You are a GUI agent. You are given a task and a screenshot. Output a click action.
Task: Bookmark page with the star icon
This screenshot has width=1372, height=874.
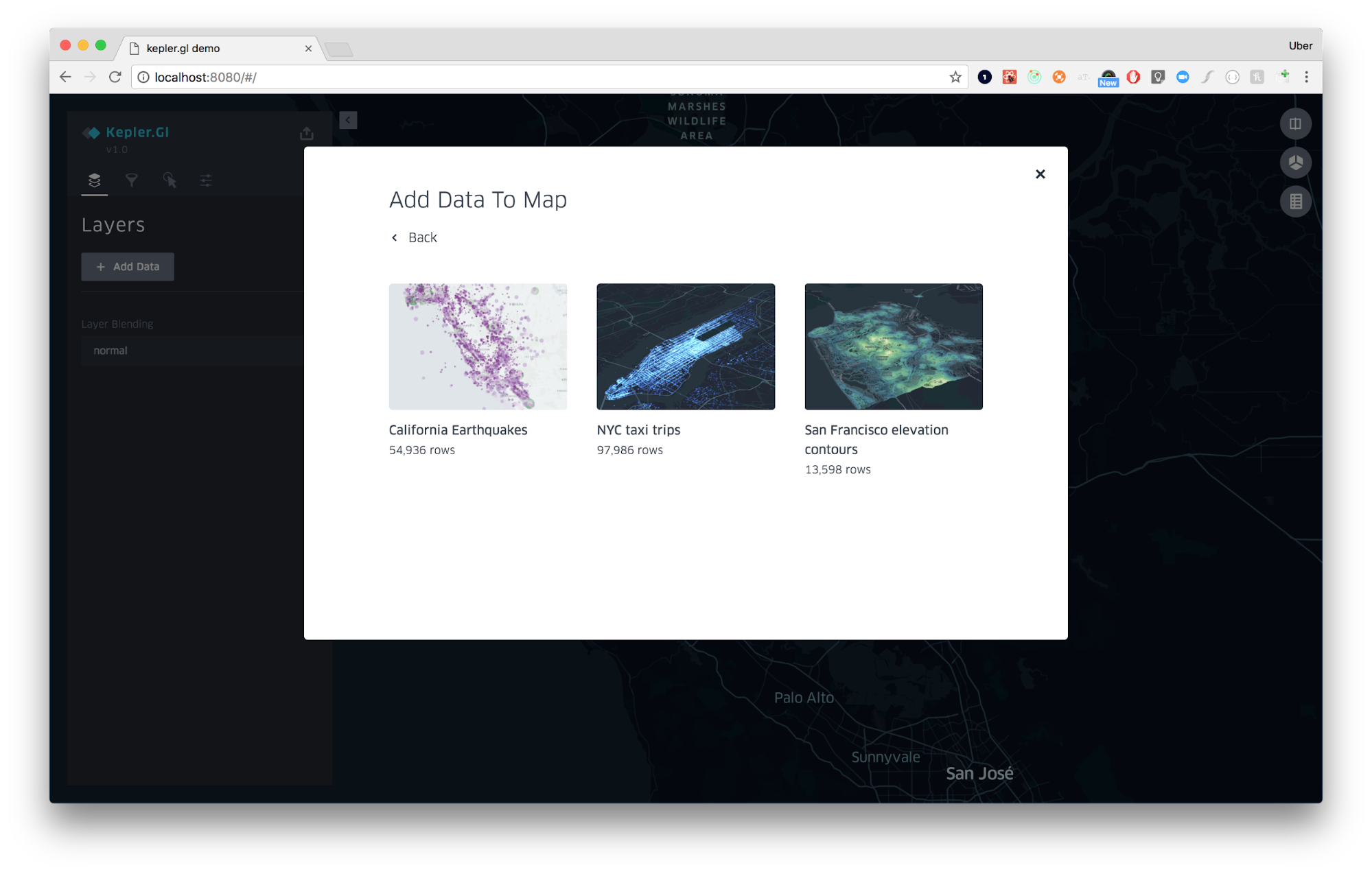pyautogui.click(x=955, y=77)
